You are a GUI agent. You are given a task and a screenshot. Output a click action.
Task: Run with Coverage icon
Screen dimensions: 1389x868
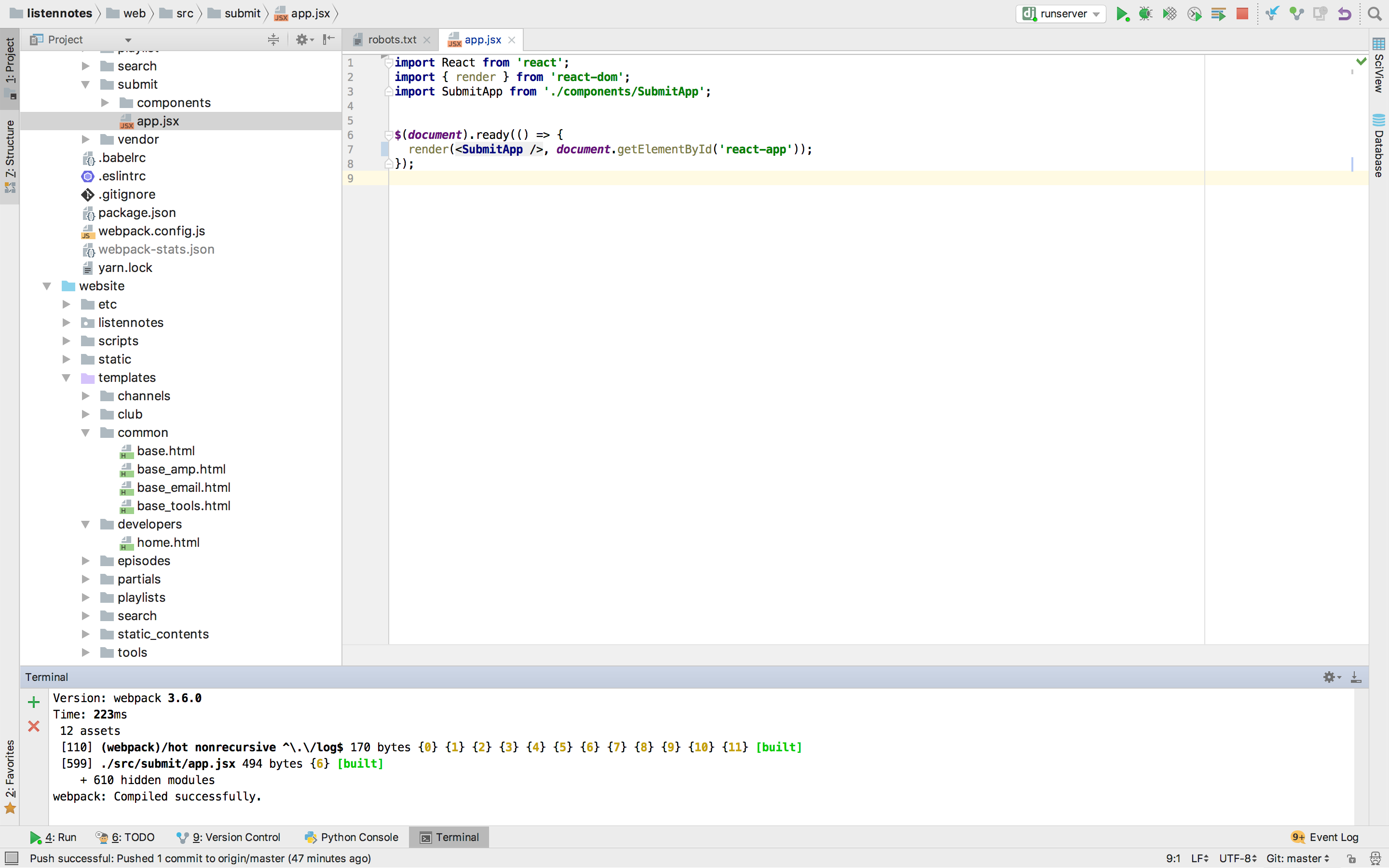(1170, 14)
